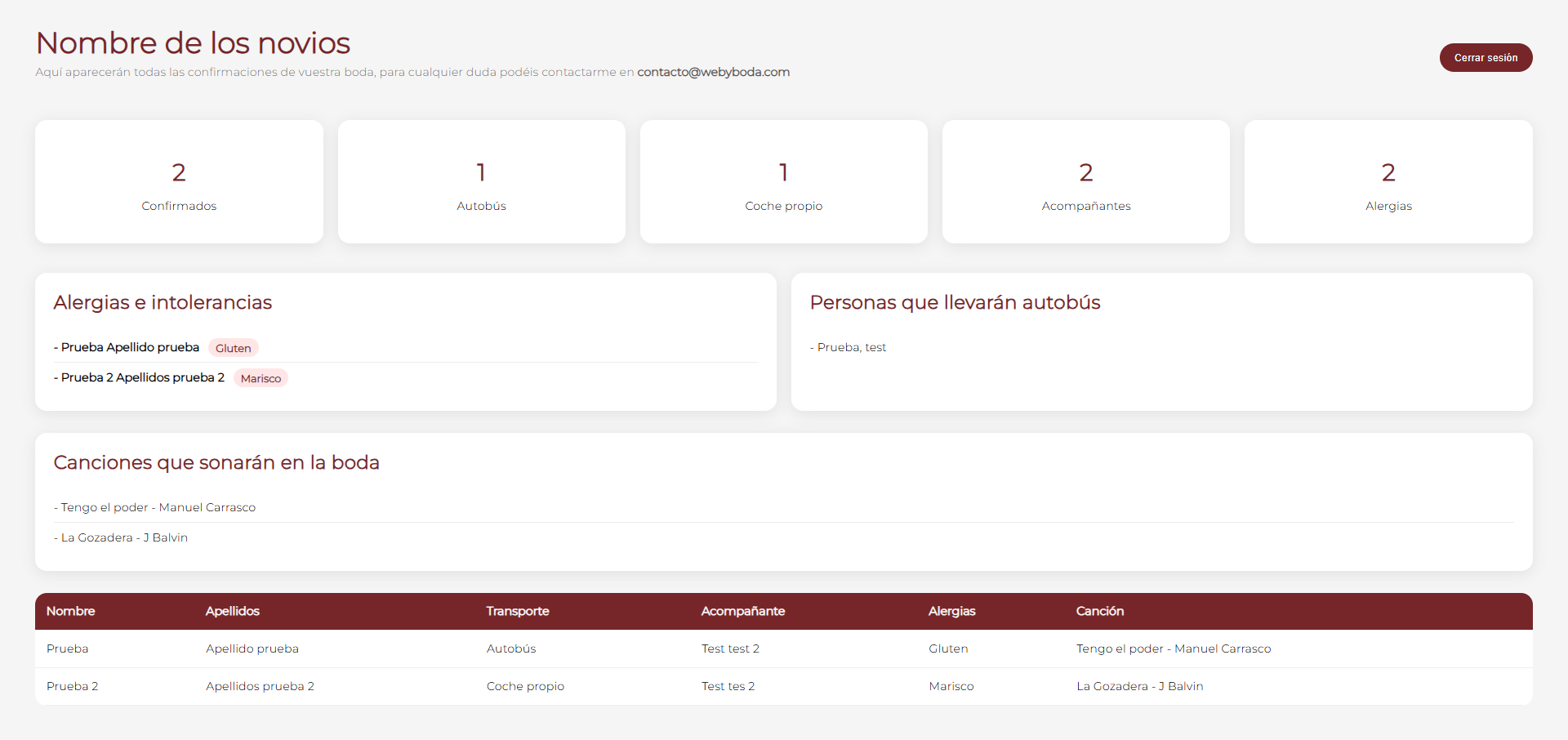Click the Cerrar sesión button
This screenshot has width=1568, height=740.
[x=1486, y=58]
